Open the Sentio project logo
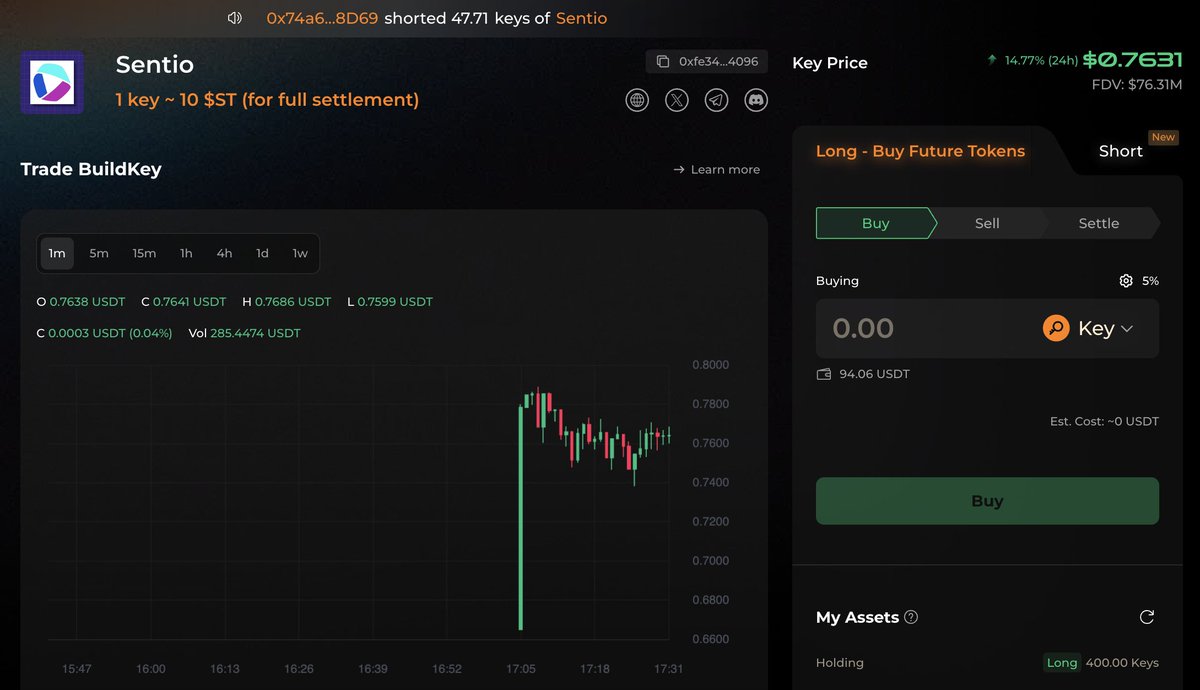This screenshot has height=690, width=1200. pyautogui.click(x=52, y=82)
